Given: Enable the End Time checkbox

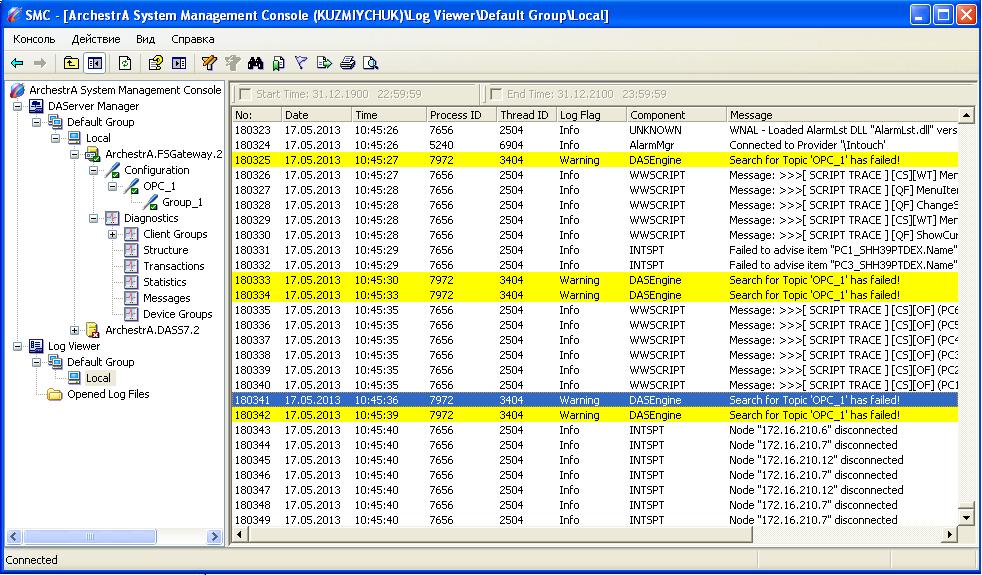Looking at the screenshot, I should pyautogui.click(x=494, y=94).
